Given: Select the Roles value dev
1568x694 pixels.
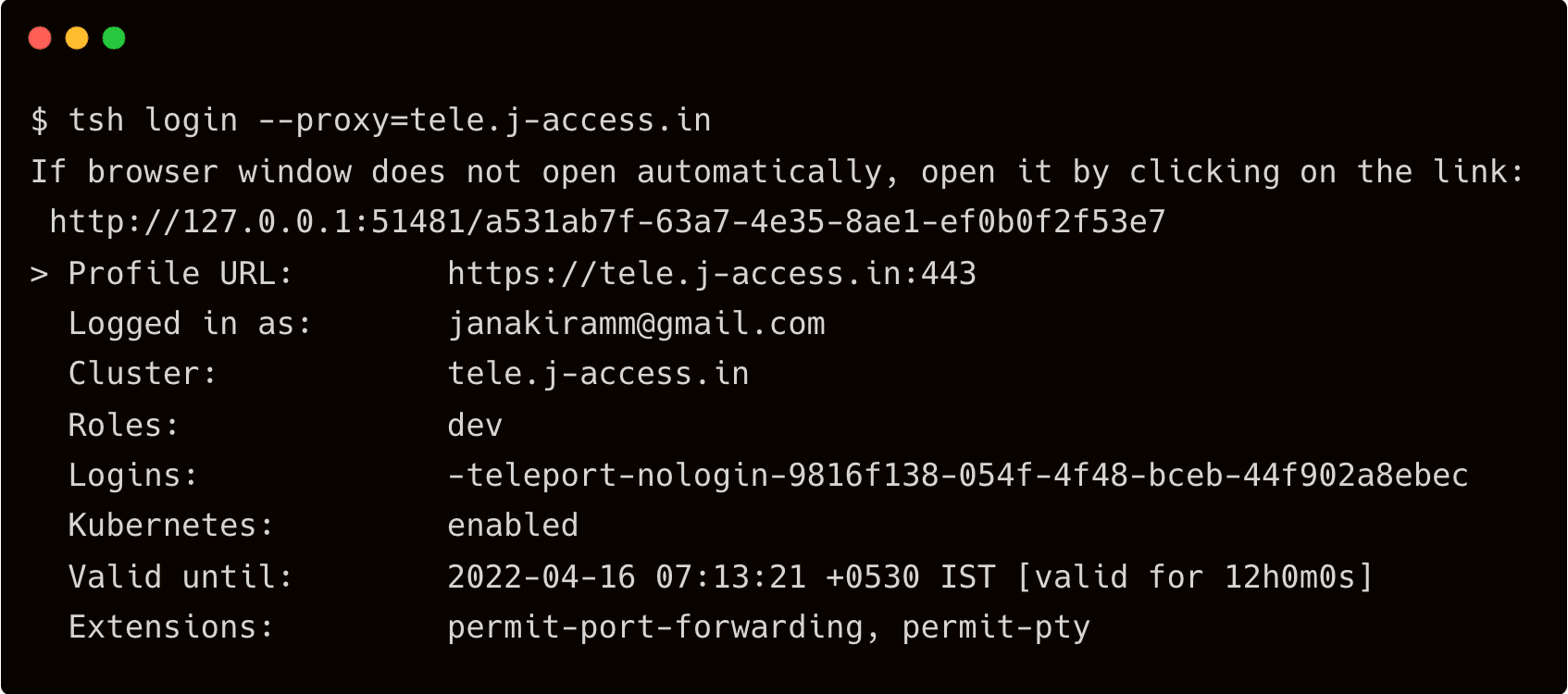Looking at the screenshot, I should click(475, 426).
